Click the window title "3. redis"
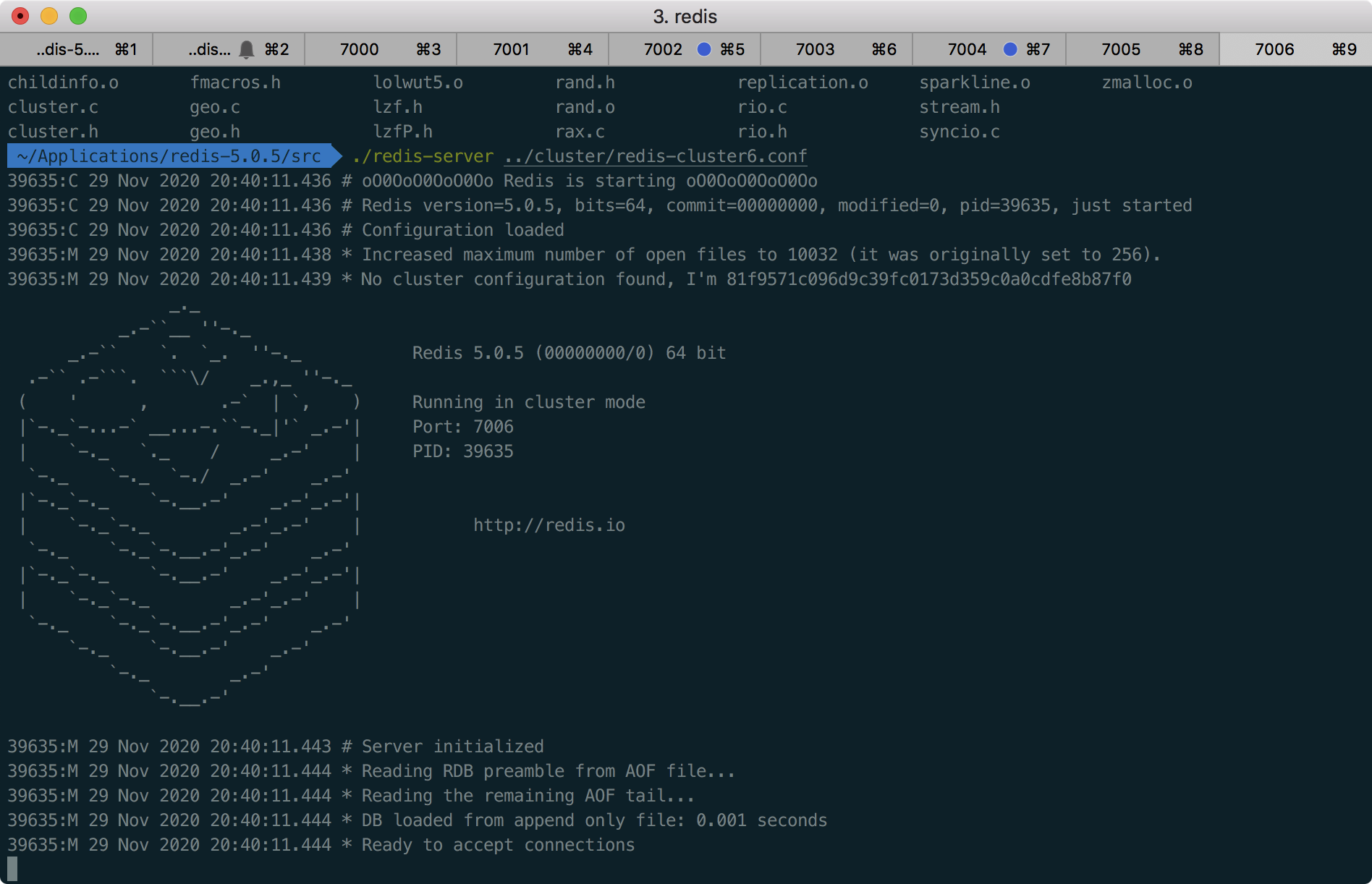The image size is (1372, 884). click(x=685, y=16)
